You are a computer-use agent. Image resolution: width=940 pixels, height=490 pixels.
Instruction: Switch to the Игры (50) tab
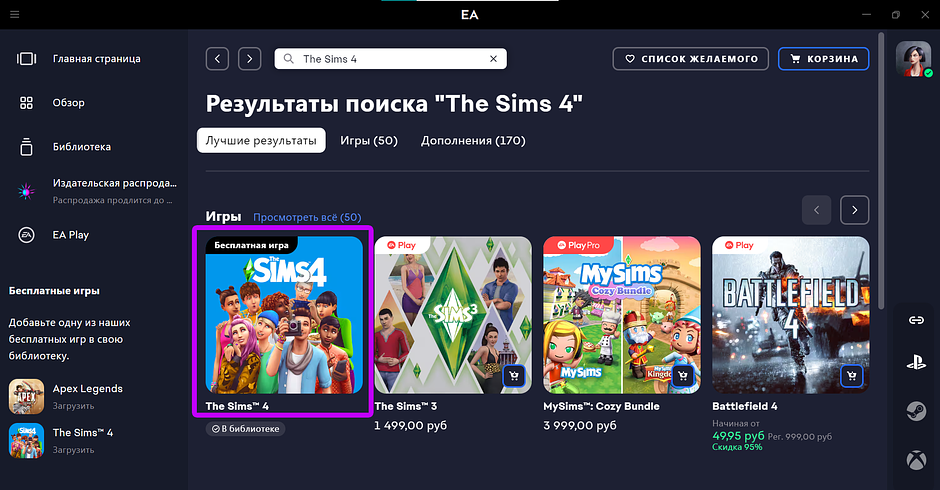click(369, 140)
